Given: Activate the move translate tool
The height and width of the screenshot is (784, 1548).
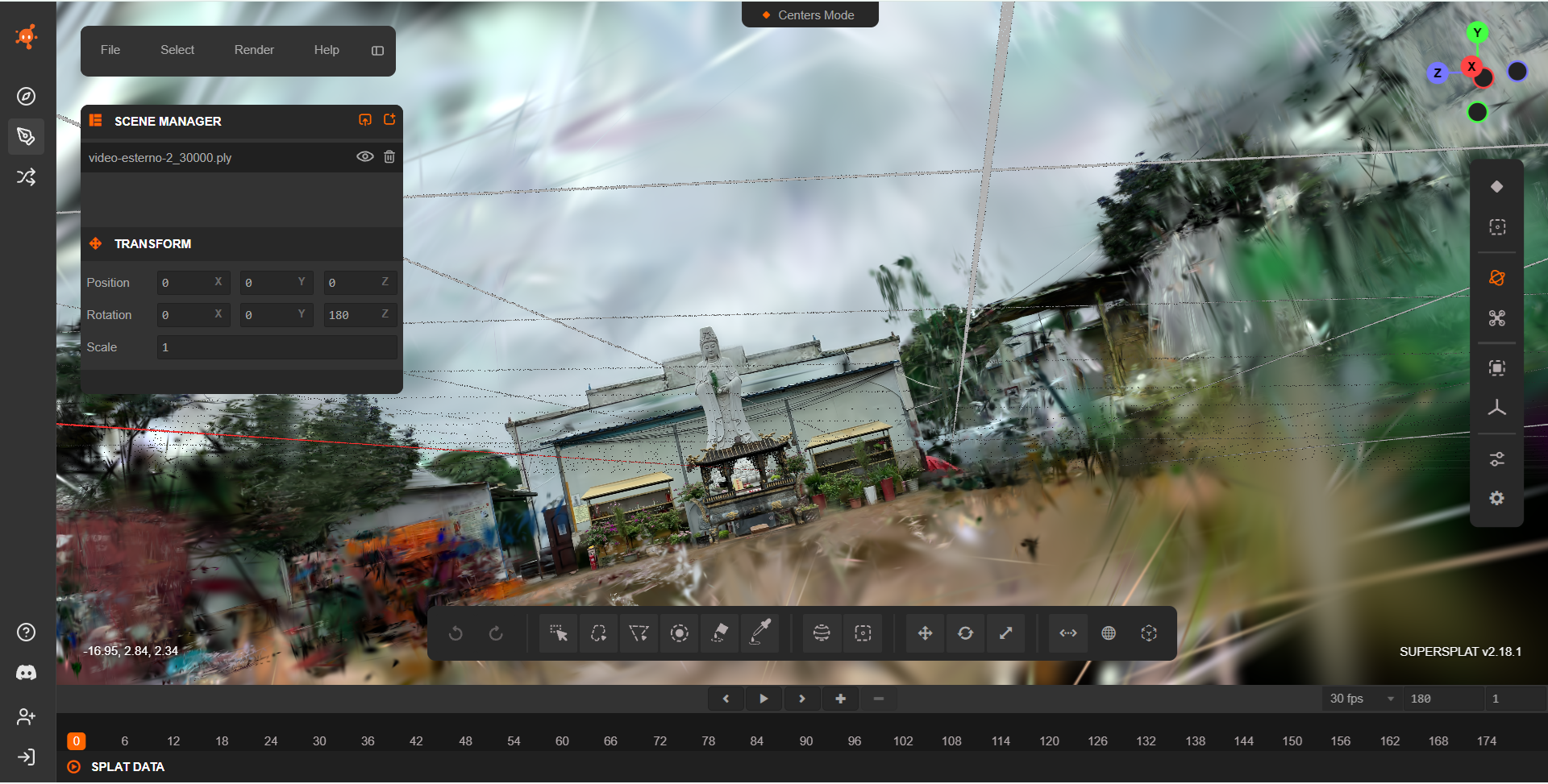Looking at the screenshot, I should 925,633.
